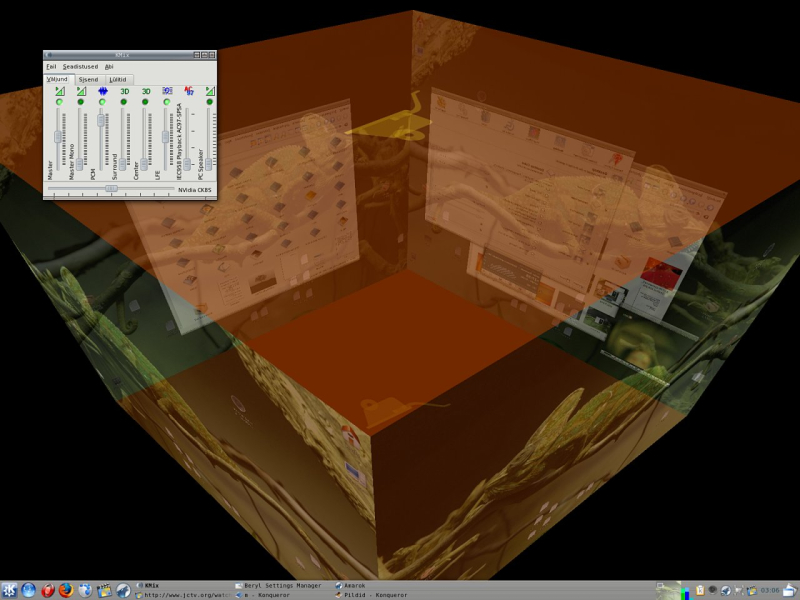Open the Abi menu in KMix
800x600 pixels.
[109, 66]
